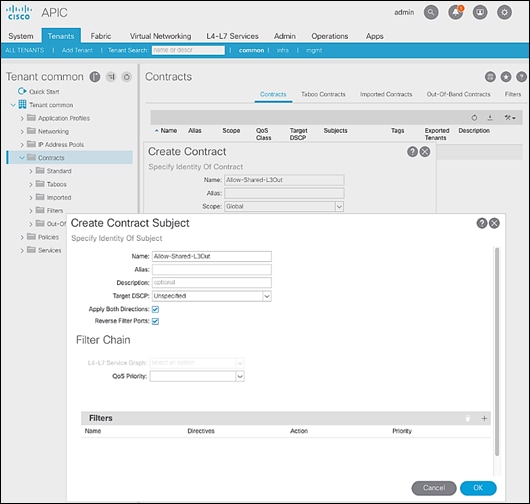
Task: Click the download icon in Contracts table toolbar
Action: click(x=490, y=118)
